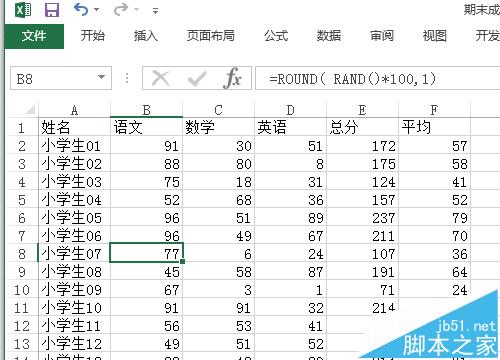Click the 语文 header cell
Viewport: 500px width, 360px height.
146,127
